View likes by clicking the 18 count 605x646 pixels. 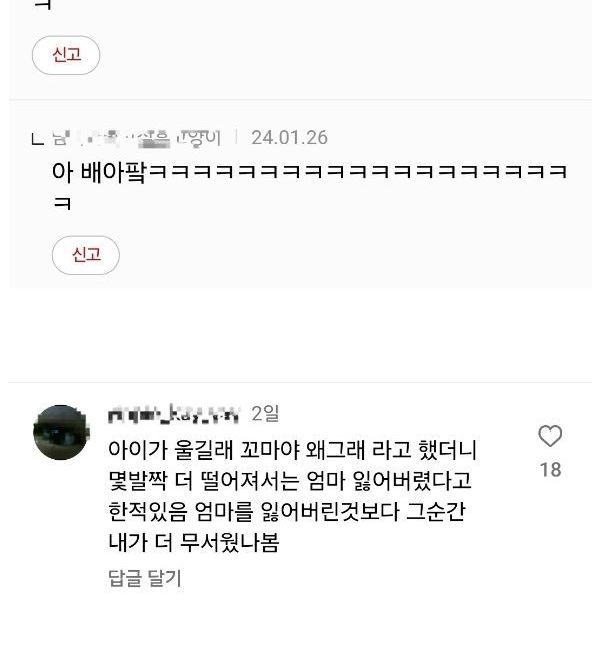coord(550,470)
